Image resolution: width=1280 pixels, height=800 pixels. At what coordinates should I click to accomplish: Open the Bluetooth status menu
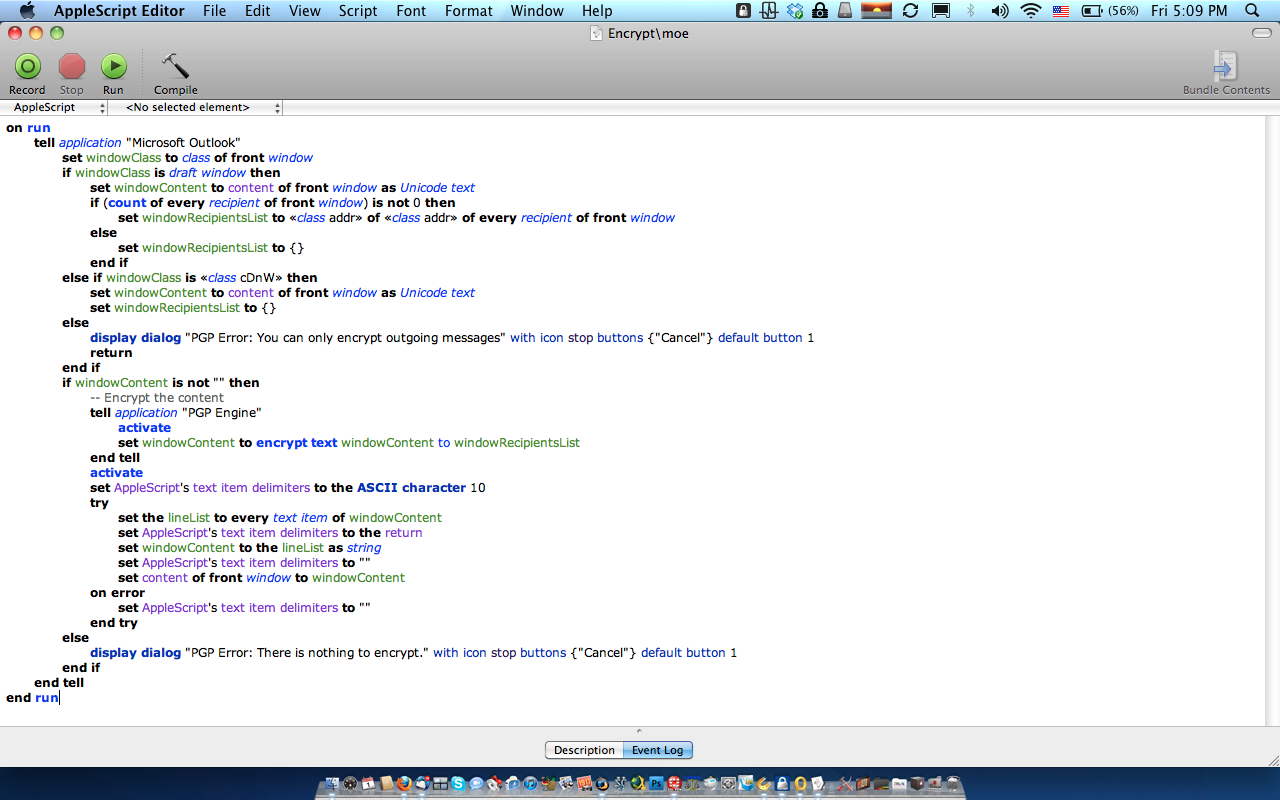click(970, 11)
